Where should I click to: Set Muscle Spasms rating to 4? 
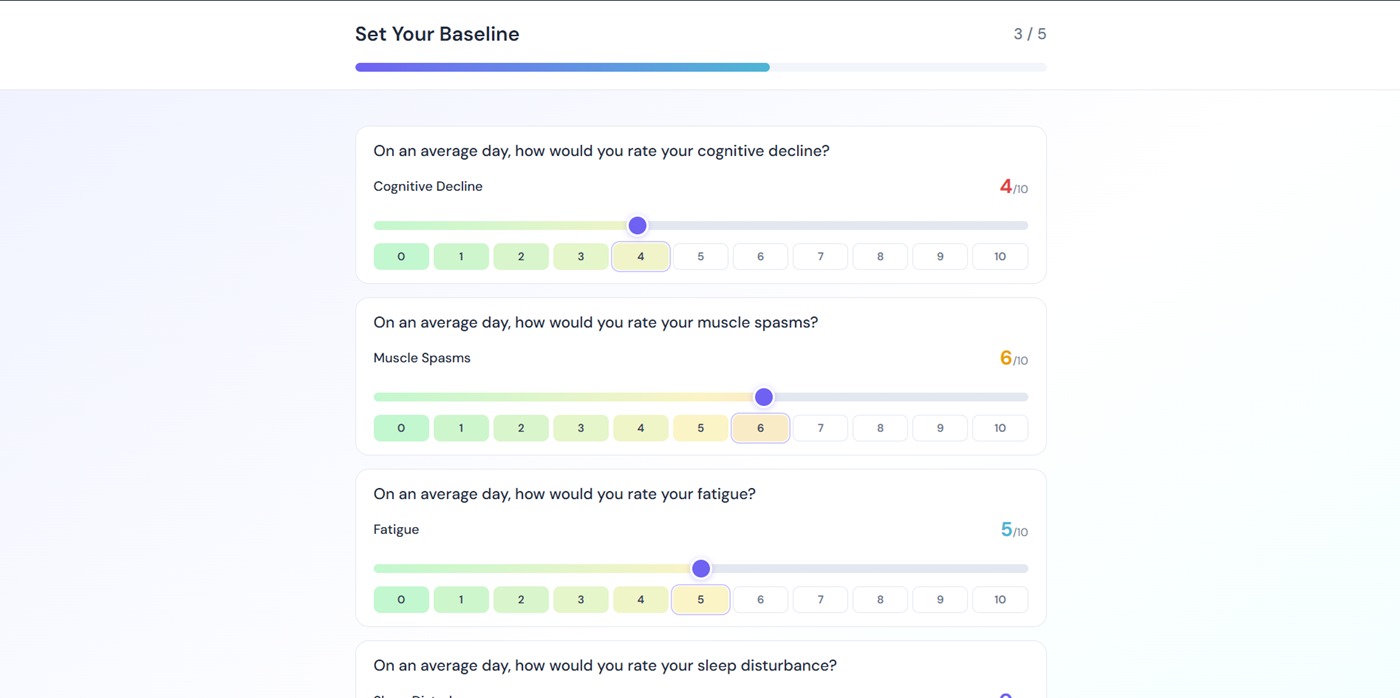click(x=641, y=428)
